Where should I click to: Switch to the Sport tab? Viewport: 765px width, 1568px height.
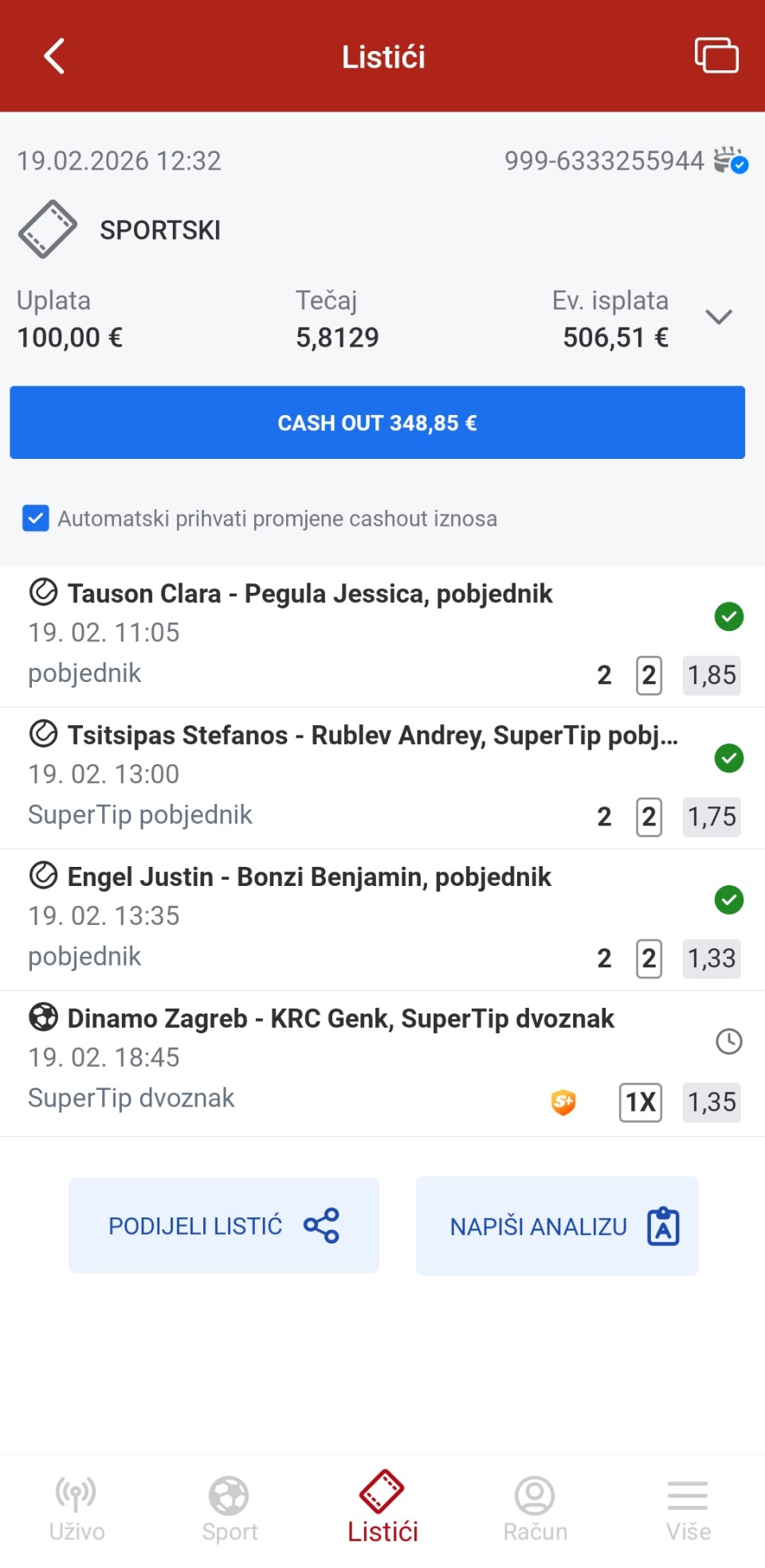[x=229, y=1508]
